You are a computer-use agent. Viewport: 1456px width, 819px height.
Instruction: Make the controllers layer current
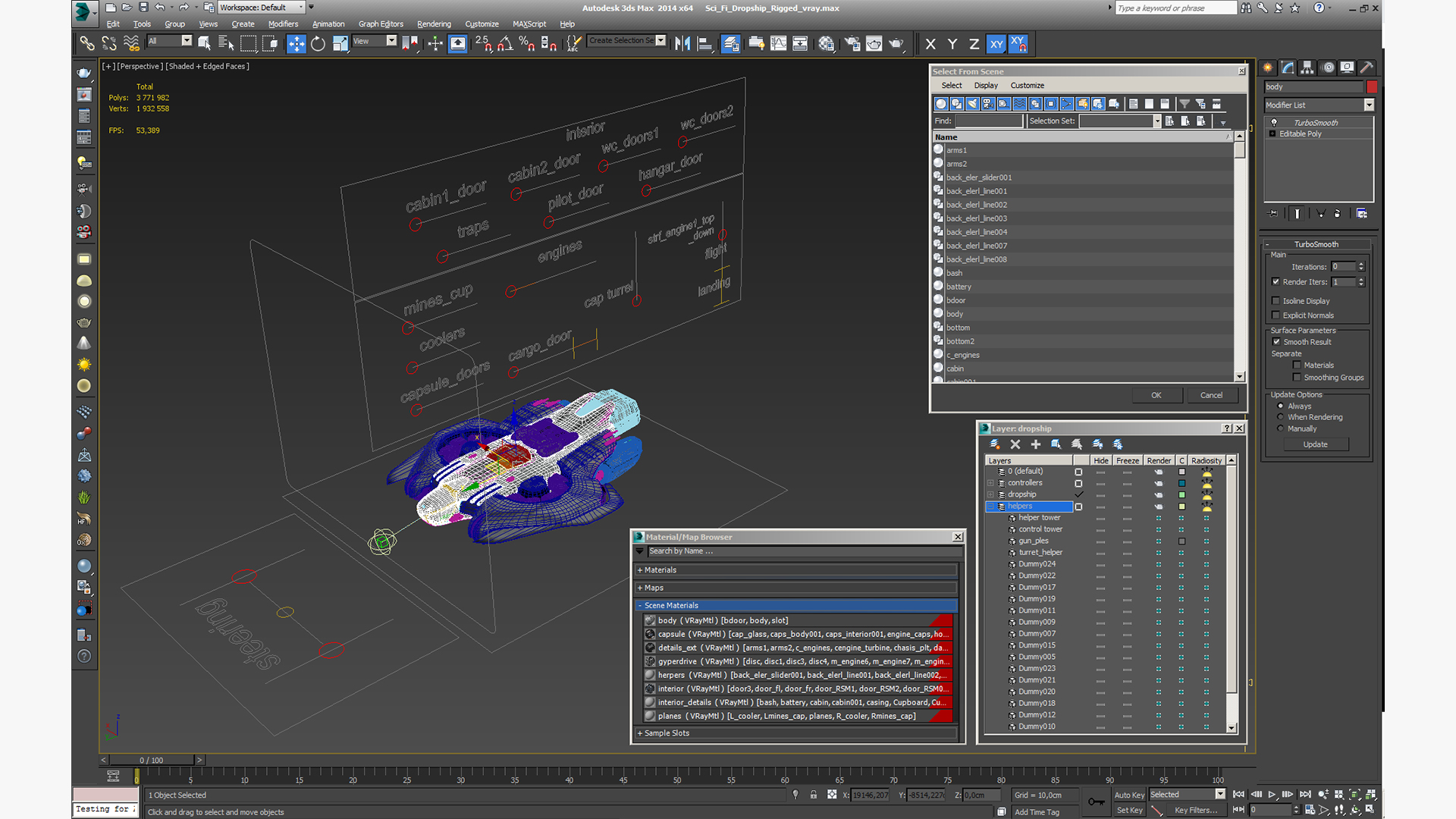tap(1078, 483)
